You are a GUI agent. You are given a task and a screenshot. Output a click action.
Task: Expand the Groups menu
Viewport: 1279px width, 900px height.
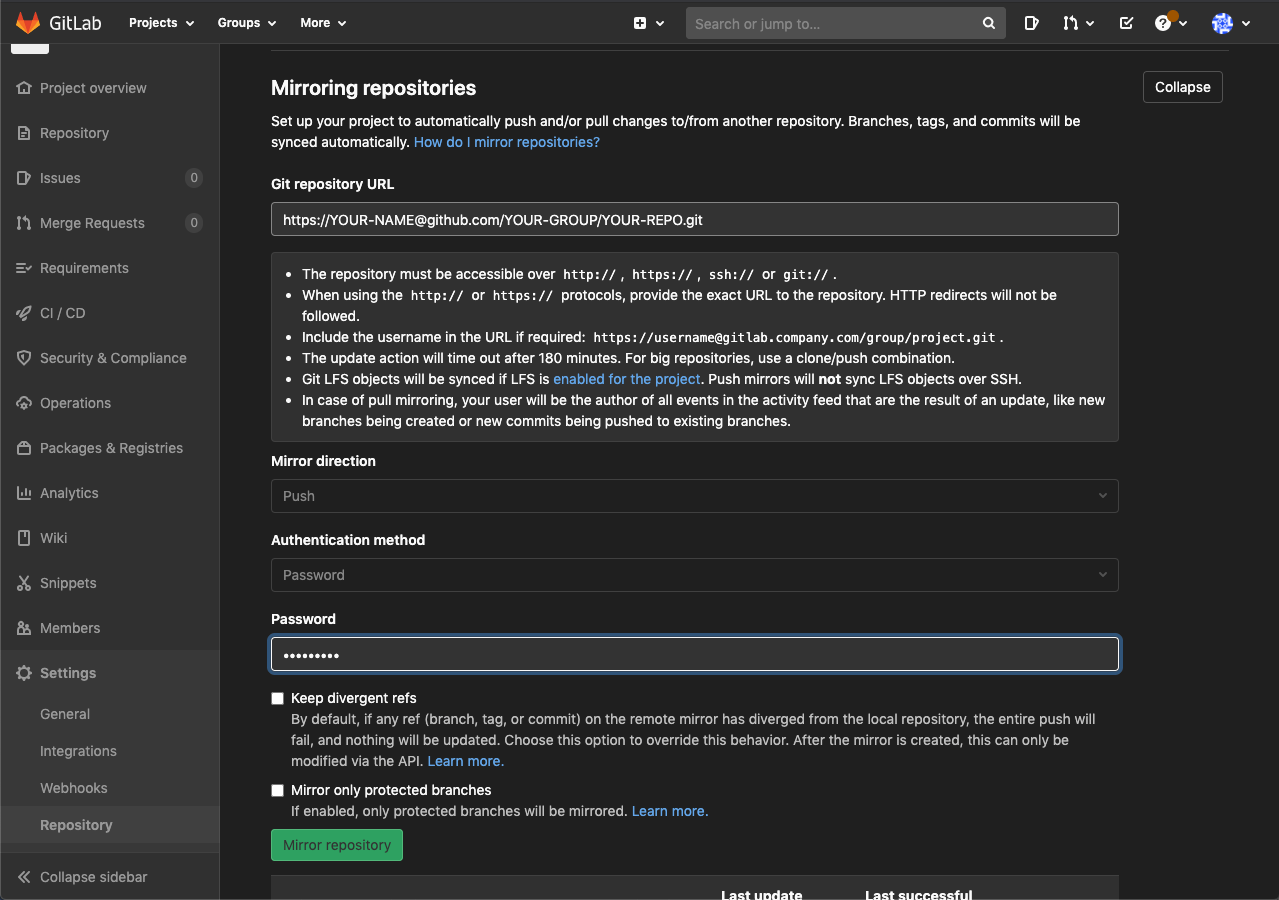pyautogui.click(x=247, y=23)
